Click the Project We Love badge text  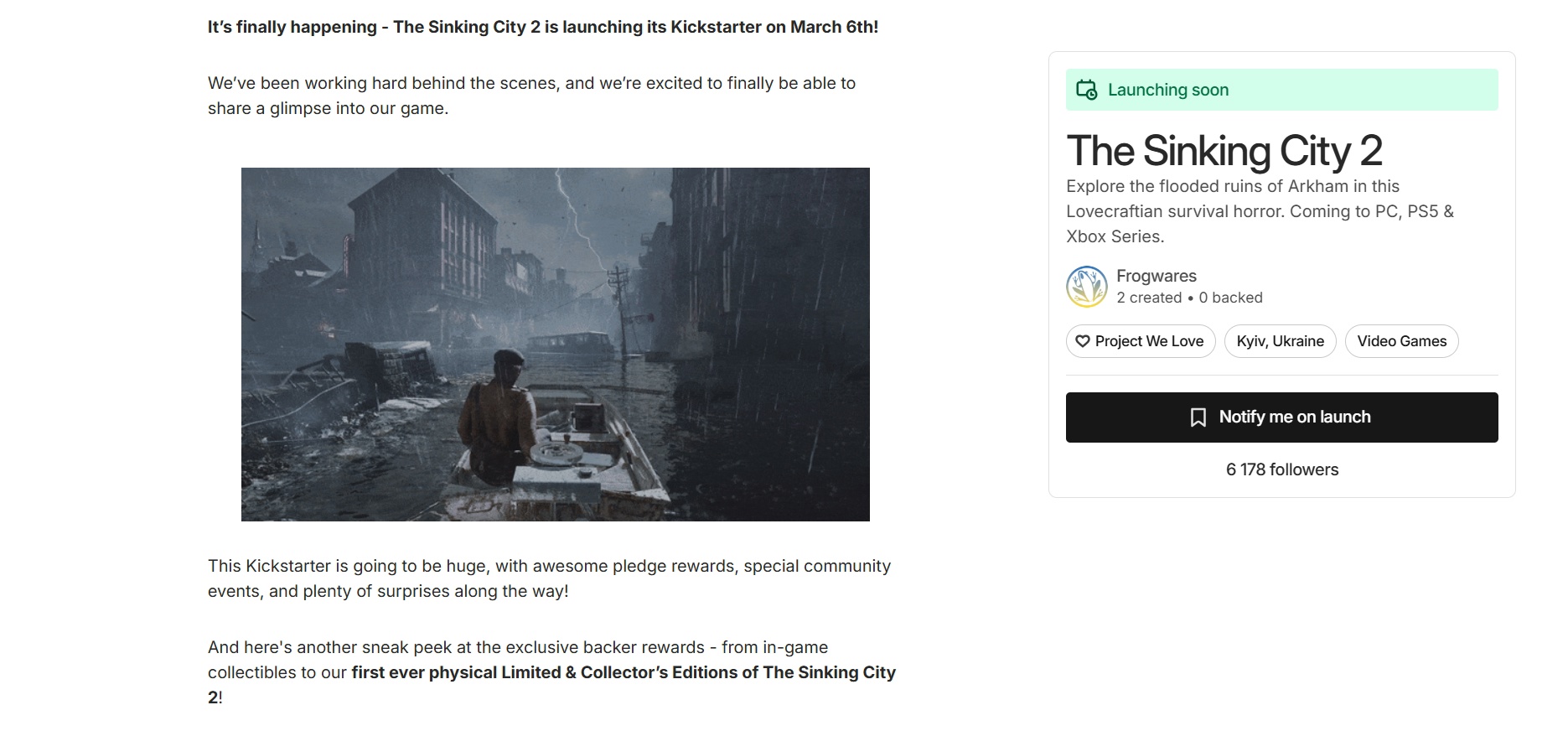(1149, 341)
